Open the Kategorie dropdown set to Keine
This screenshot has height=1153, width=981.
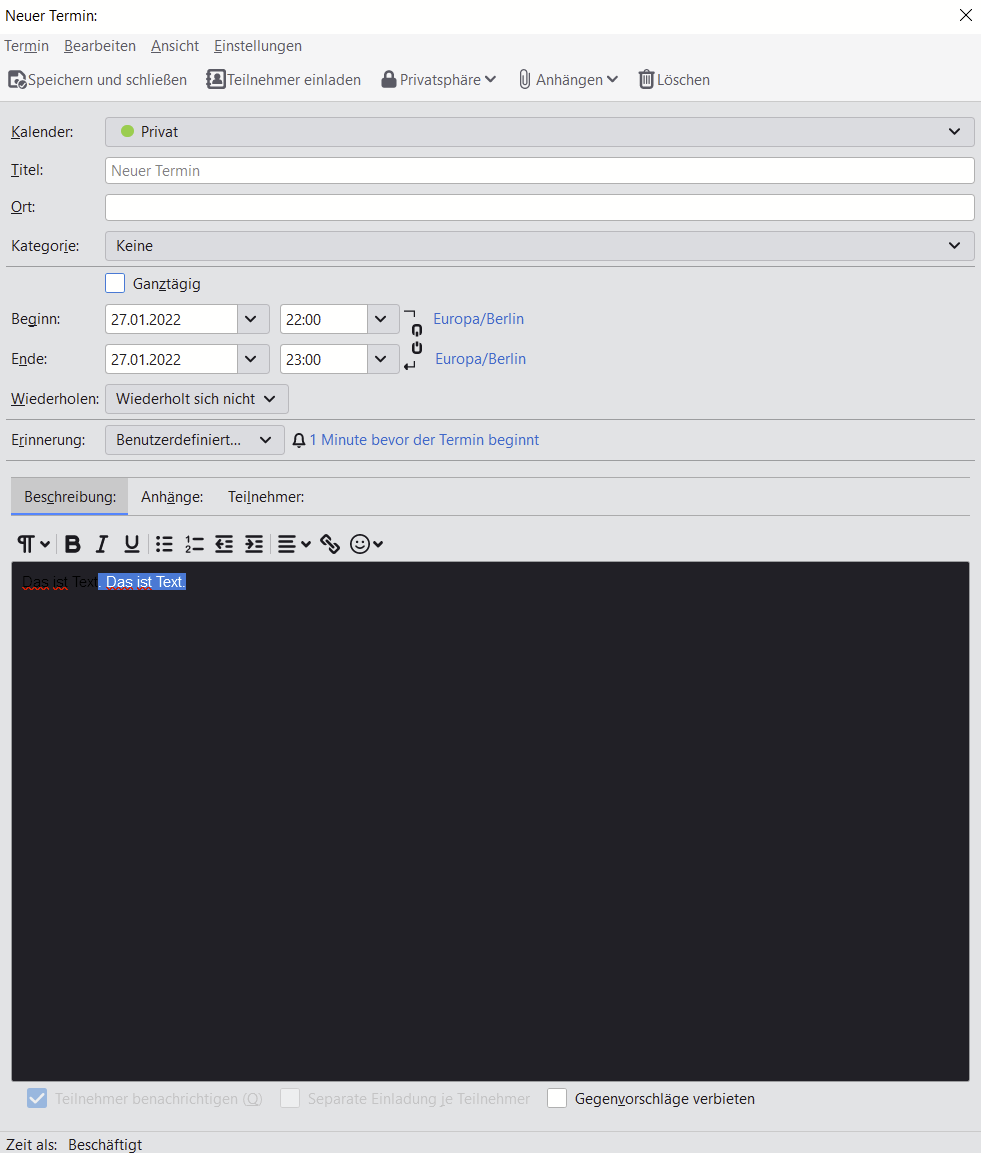click(x=540, y=246)
